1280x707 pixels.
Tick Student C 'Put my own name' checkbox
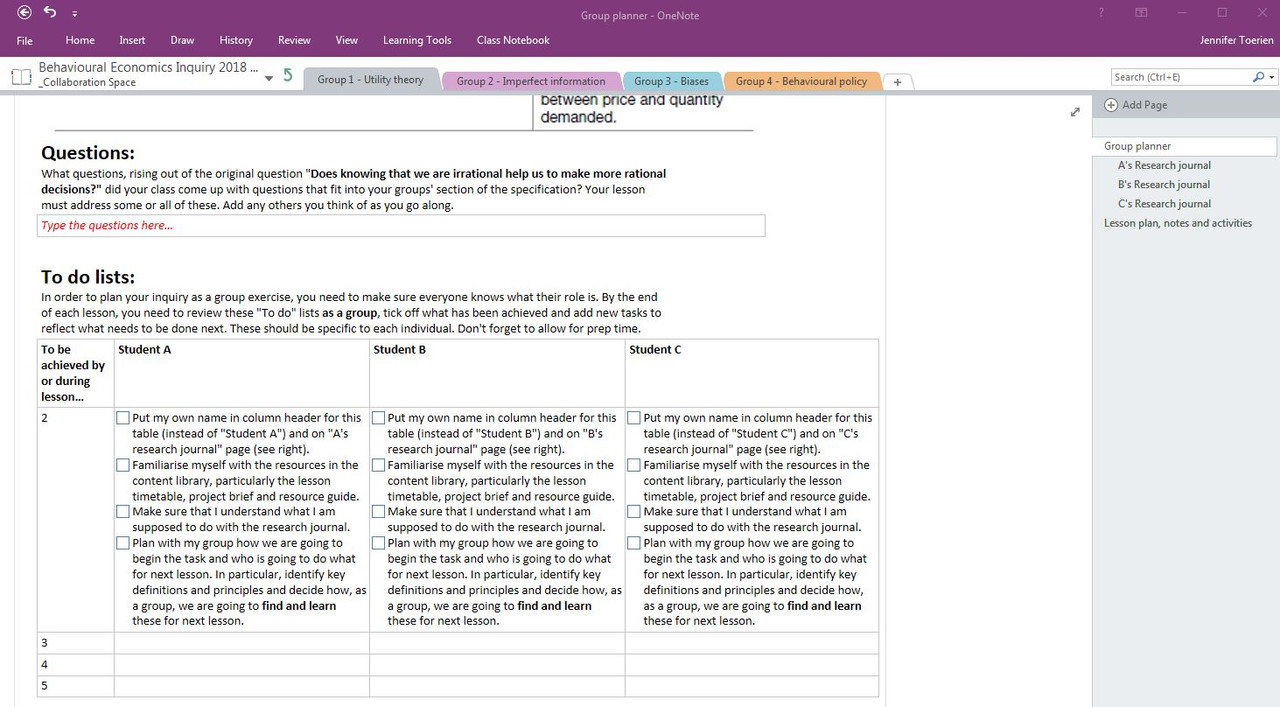tap(634, 418)
